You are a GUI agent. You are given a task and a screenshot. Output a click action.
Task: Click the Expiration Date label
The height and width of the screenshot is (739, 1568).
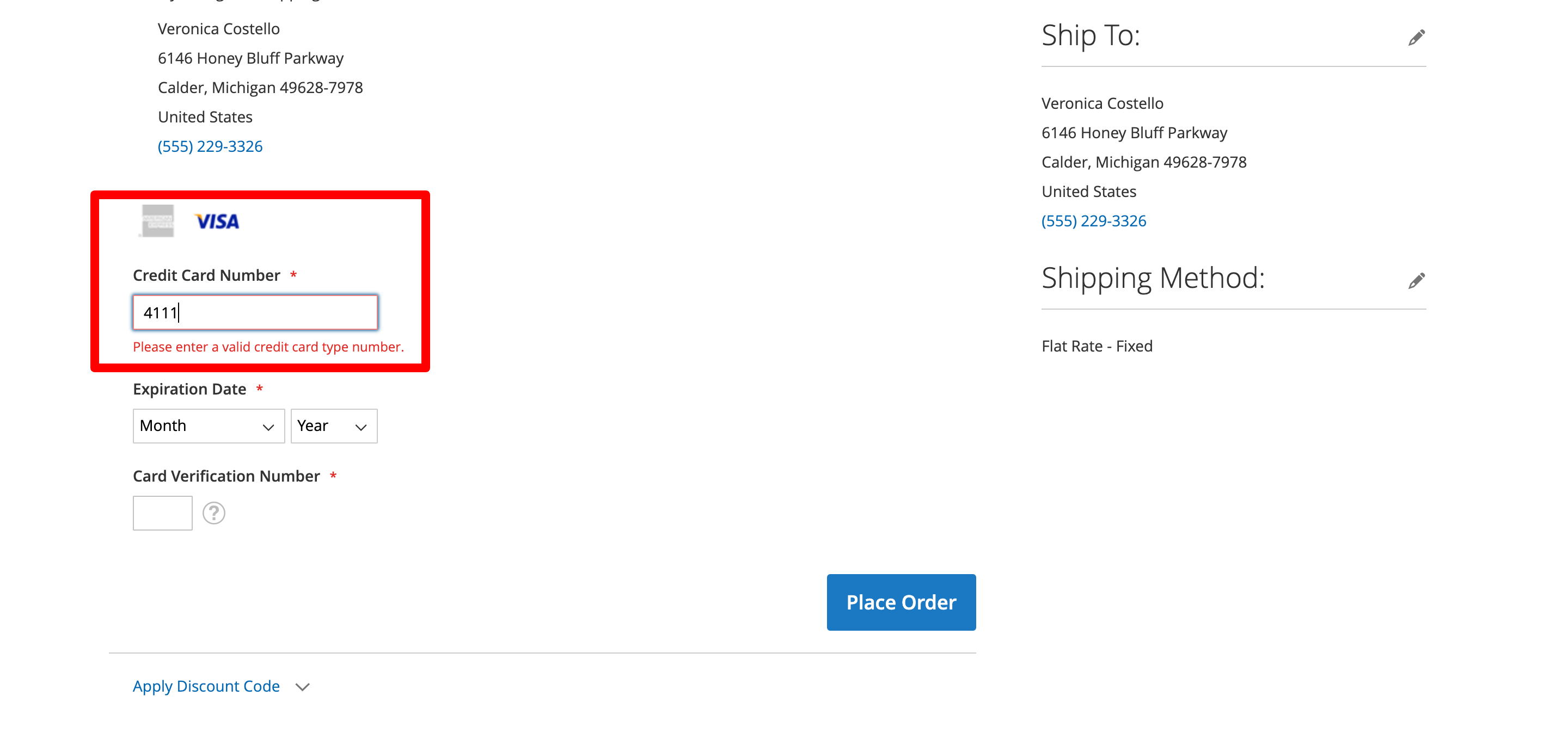(x=189, y=389)
